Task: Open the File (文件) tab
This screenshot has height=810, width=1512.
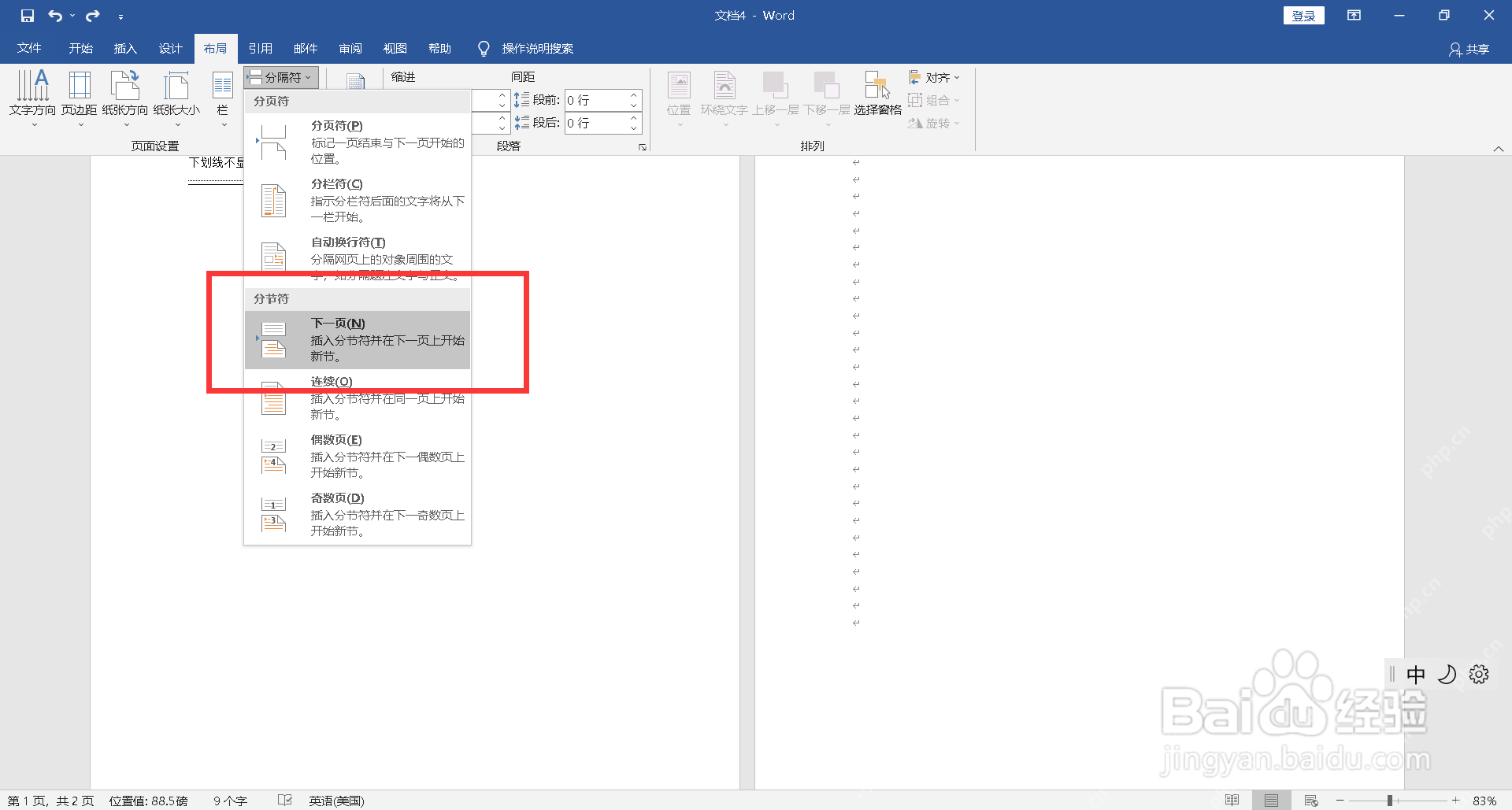Action: (29, 49)
